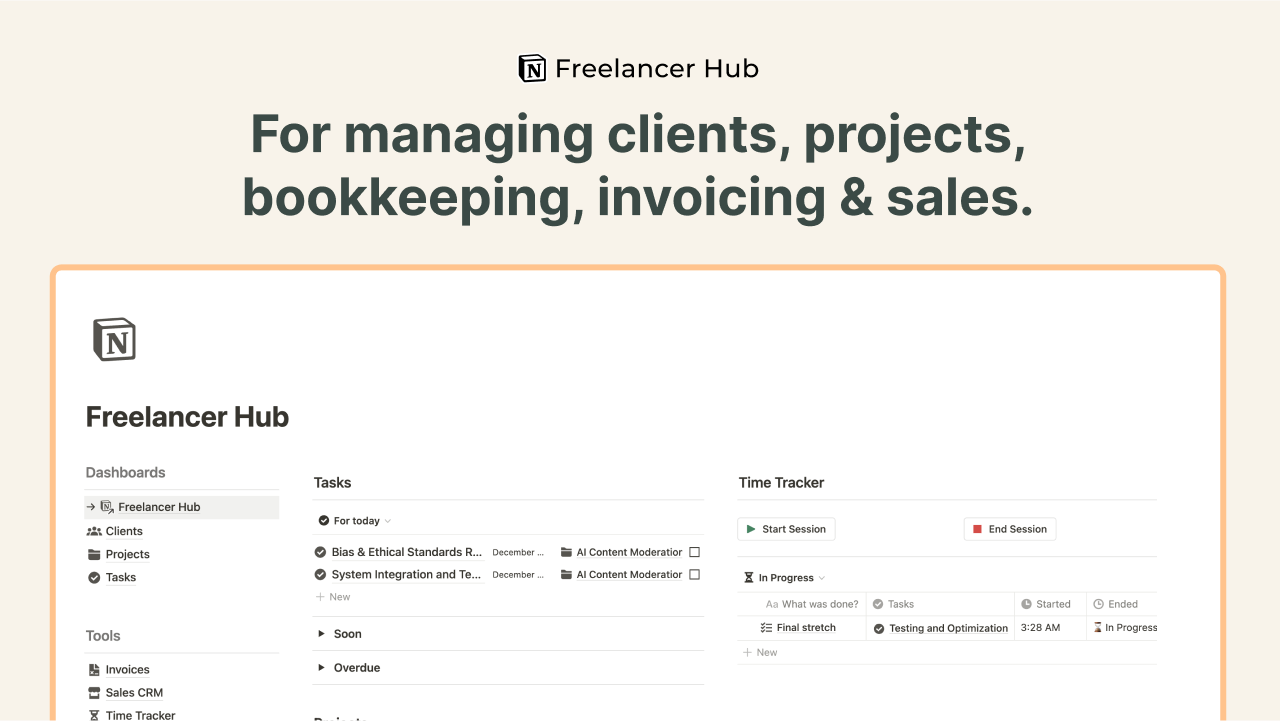Image resolution: width=1280 pixels, height=721 pixels.
Task: Expand the Soon task section
Action: coord(320,633)
